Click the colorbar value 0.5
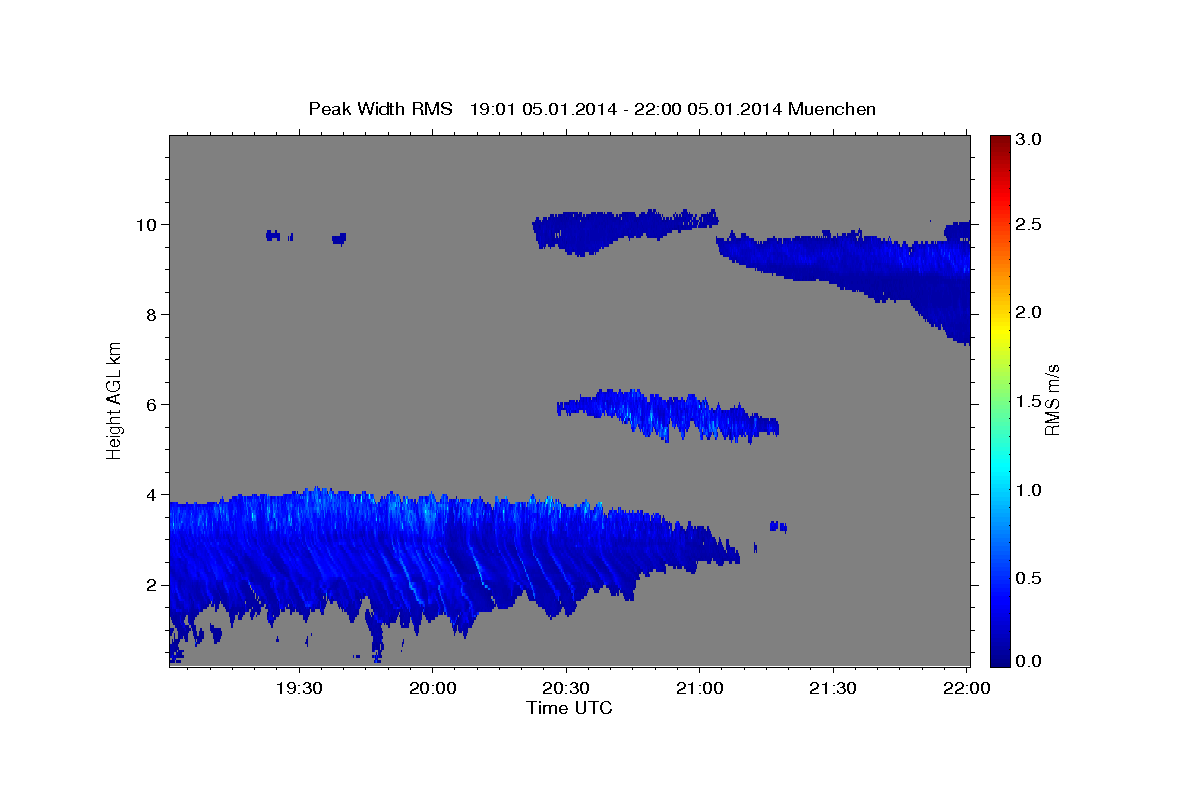This screenshot has width=1200, height=800. (1029, 578)
